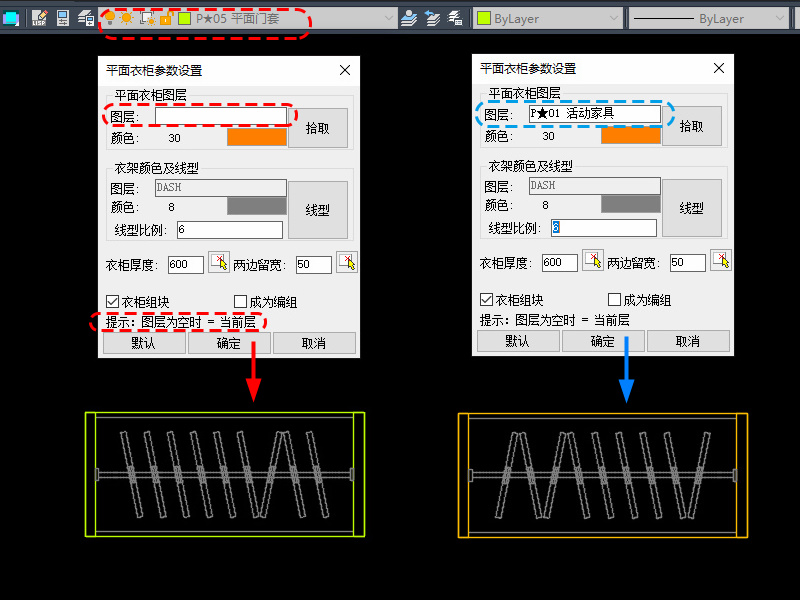Click gray hanger color swatch in right dialog
Viewport: 800px width, 600px height.
631,204
